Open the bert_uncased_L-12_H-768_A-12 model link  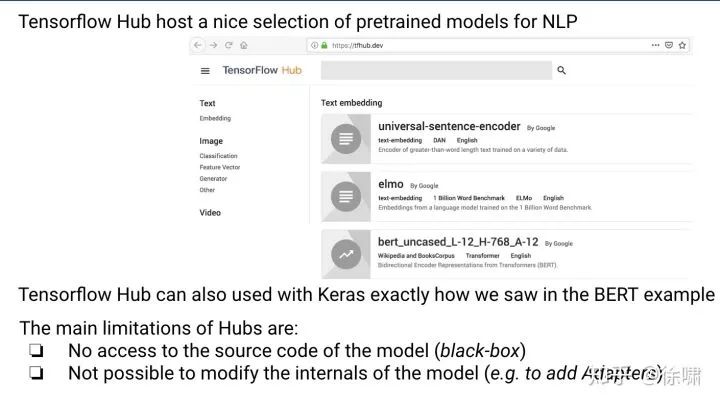tap(458, 242)
